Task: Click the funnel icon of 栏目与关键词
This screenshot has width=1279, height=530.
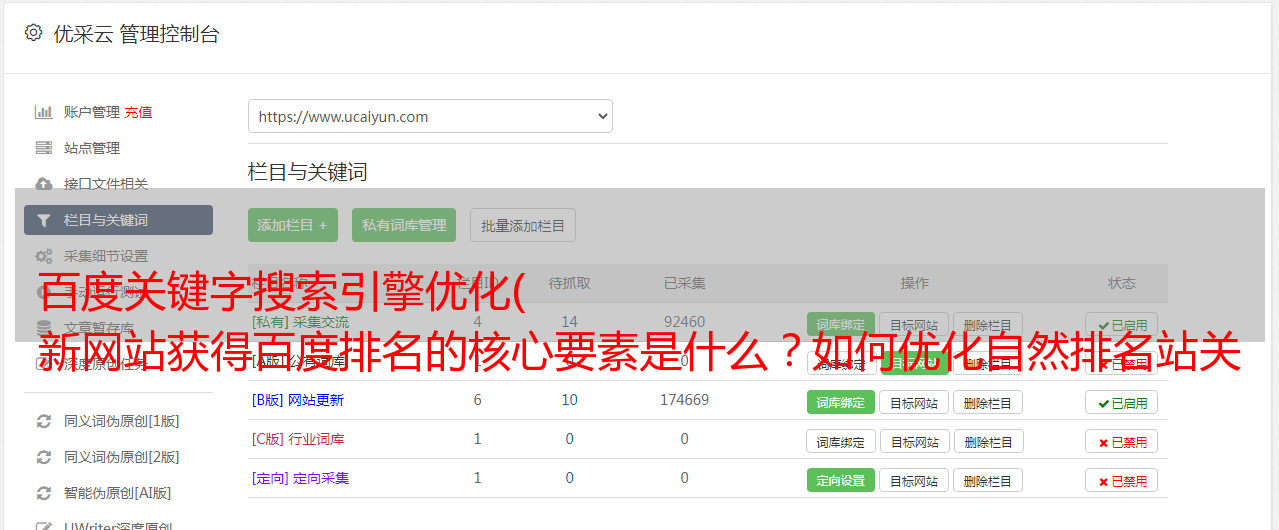Action: [43, 220]
